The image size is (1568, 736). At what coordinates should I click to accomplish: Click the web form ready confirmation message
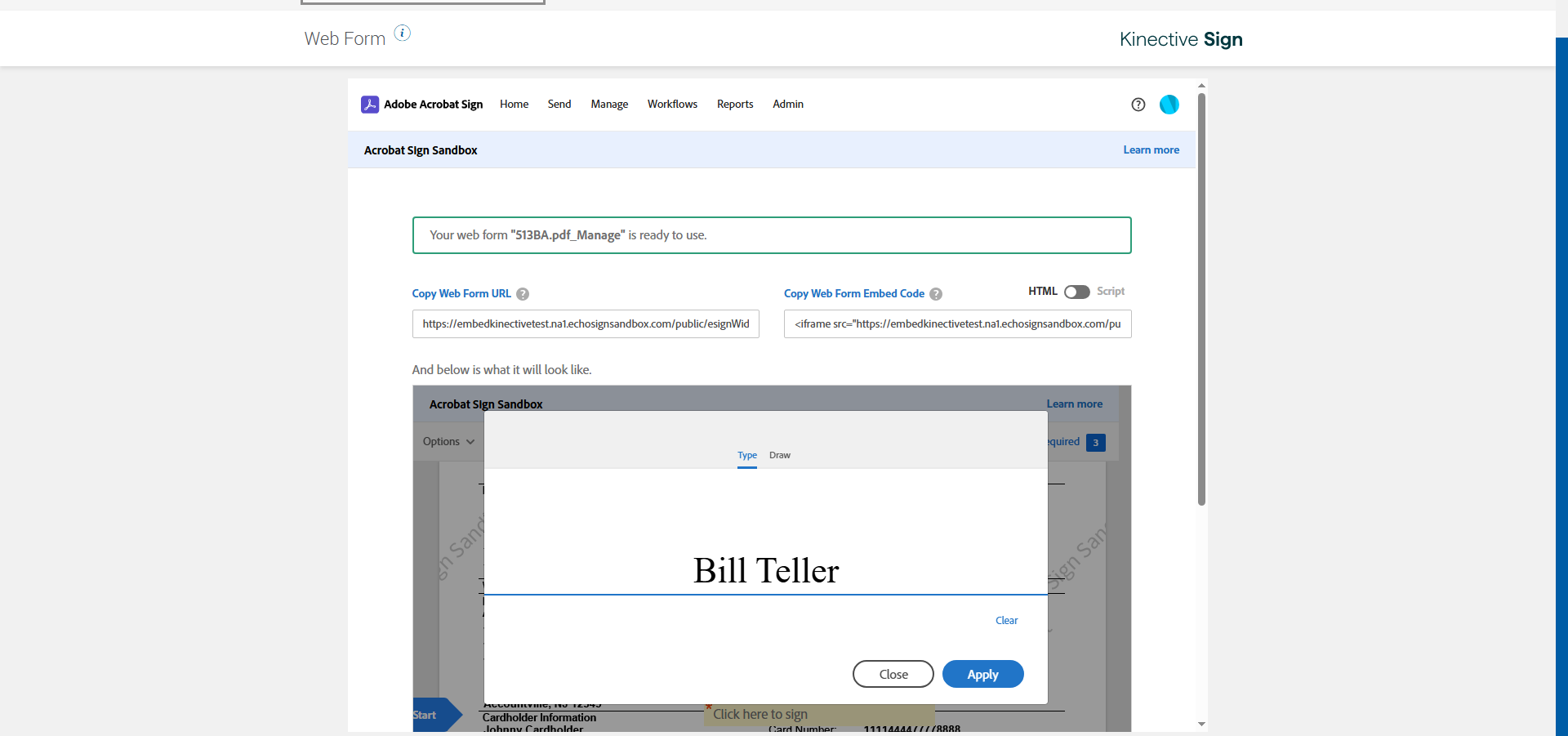click(x=772, y=235)
